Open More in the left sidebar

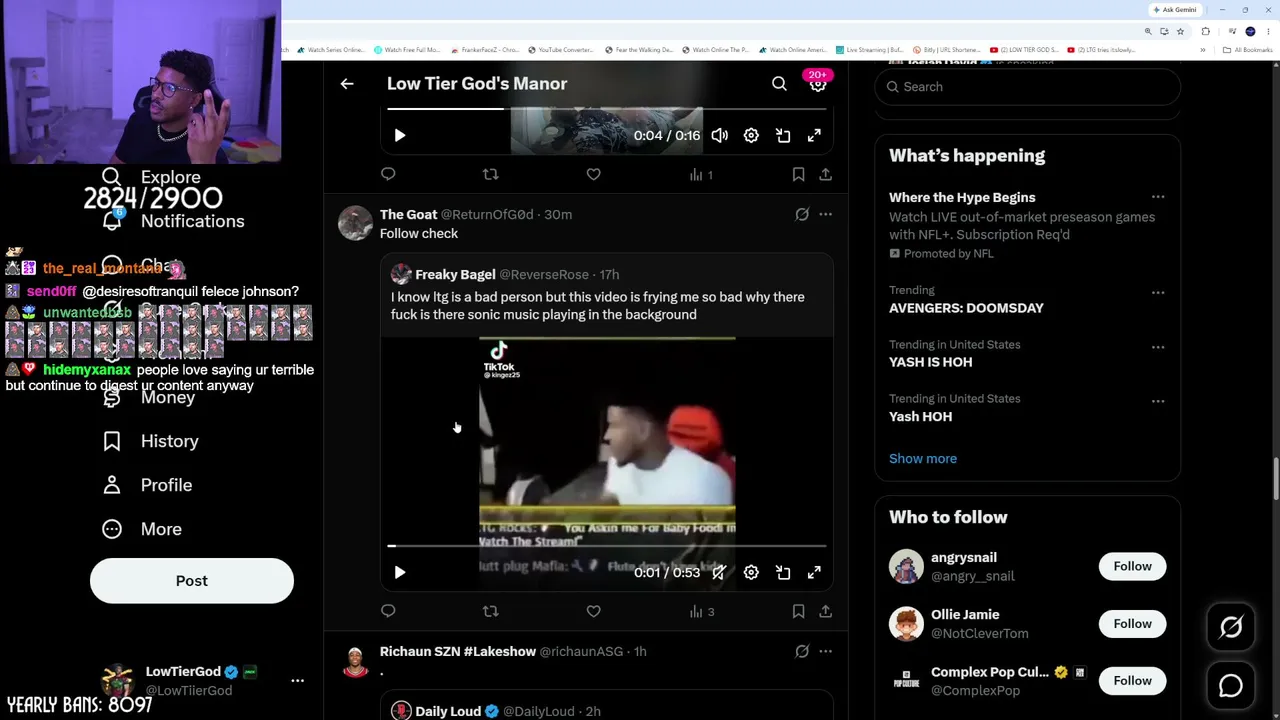tap(142, 529)
